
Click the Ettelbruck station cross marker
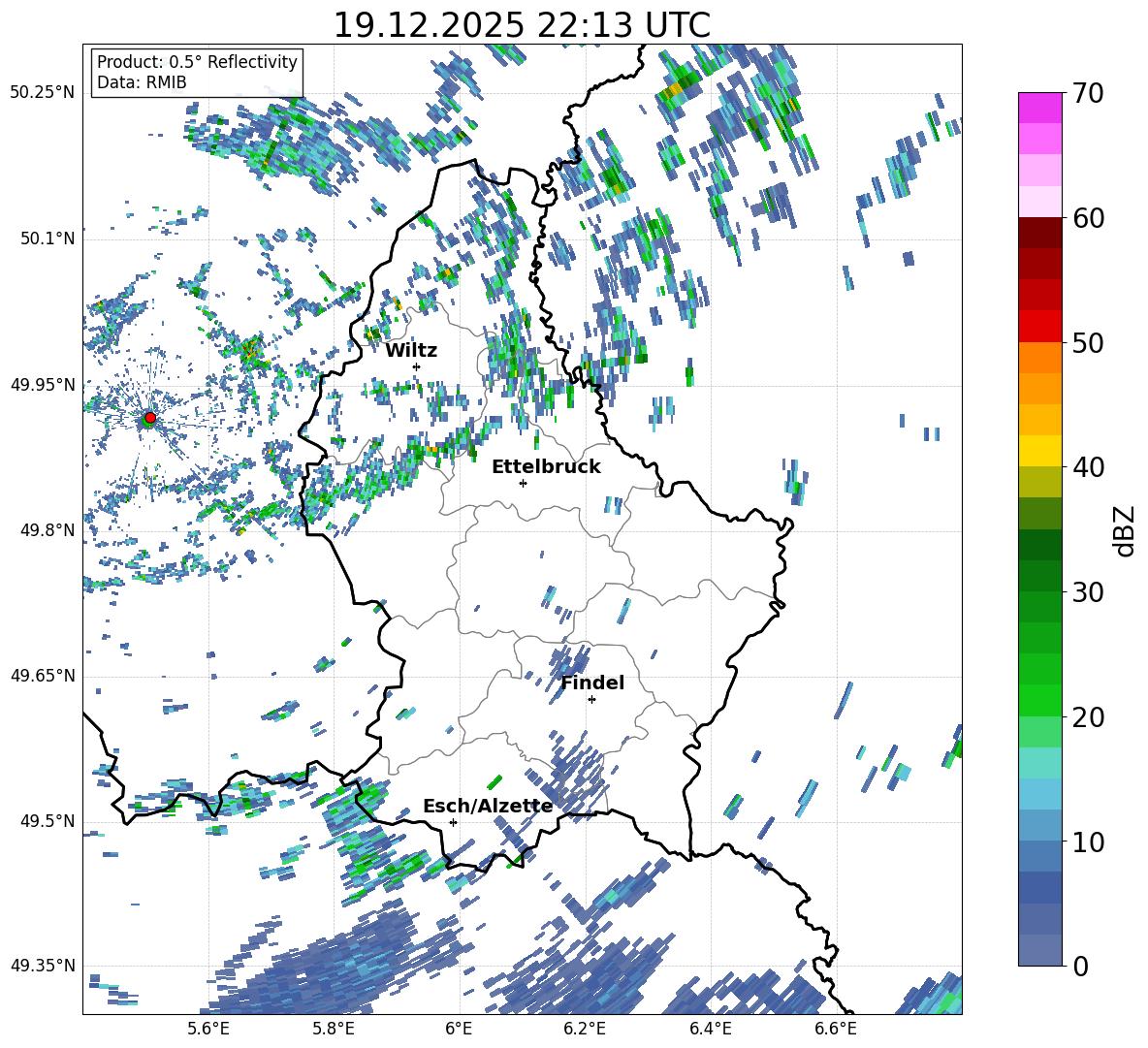coord(523,483)
